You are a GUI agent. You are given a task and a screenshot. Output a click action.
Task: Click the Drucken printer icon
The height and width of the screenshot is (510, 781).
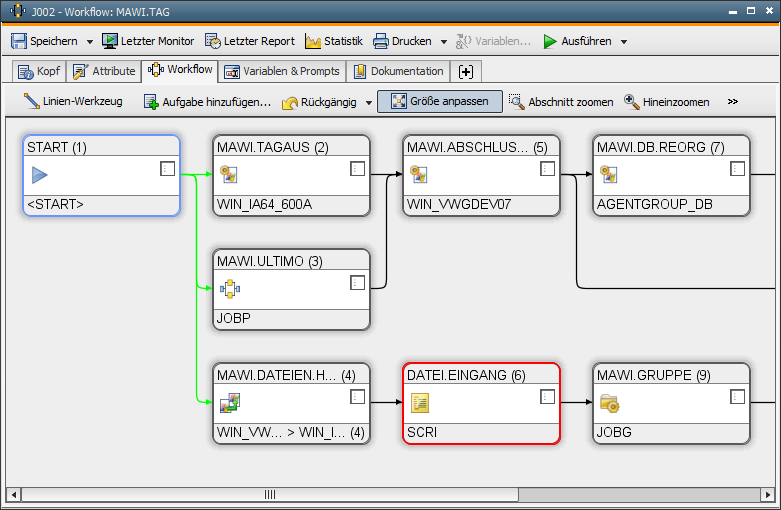point(381,41)
